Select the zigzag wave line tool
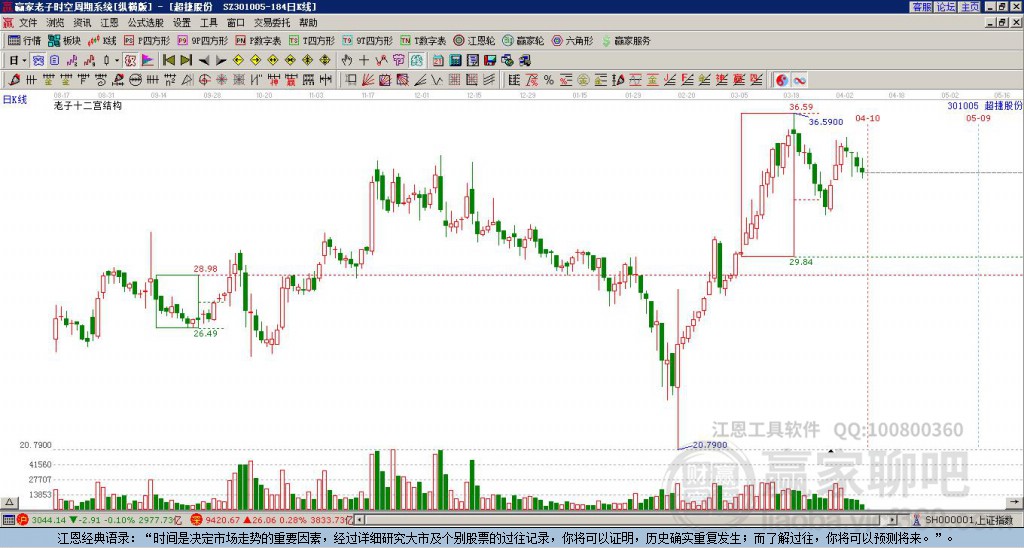Image resolution: width=1024 pixels, height=548 pixels. pyautogui.click(x=437, y=80)
